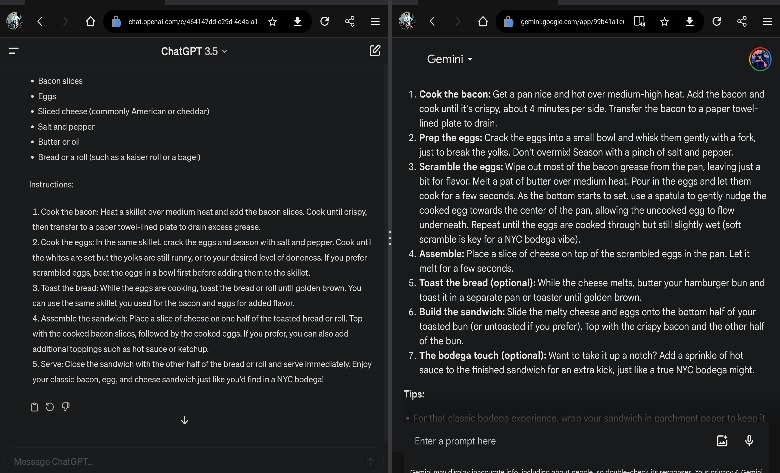Reload the Gemini page
Screen dimensions: 780x473
coord(717,21)
